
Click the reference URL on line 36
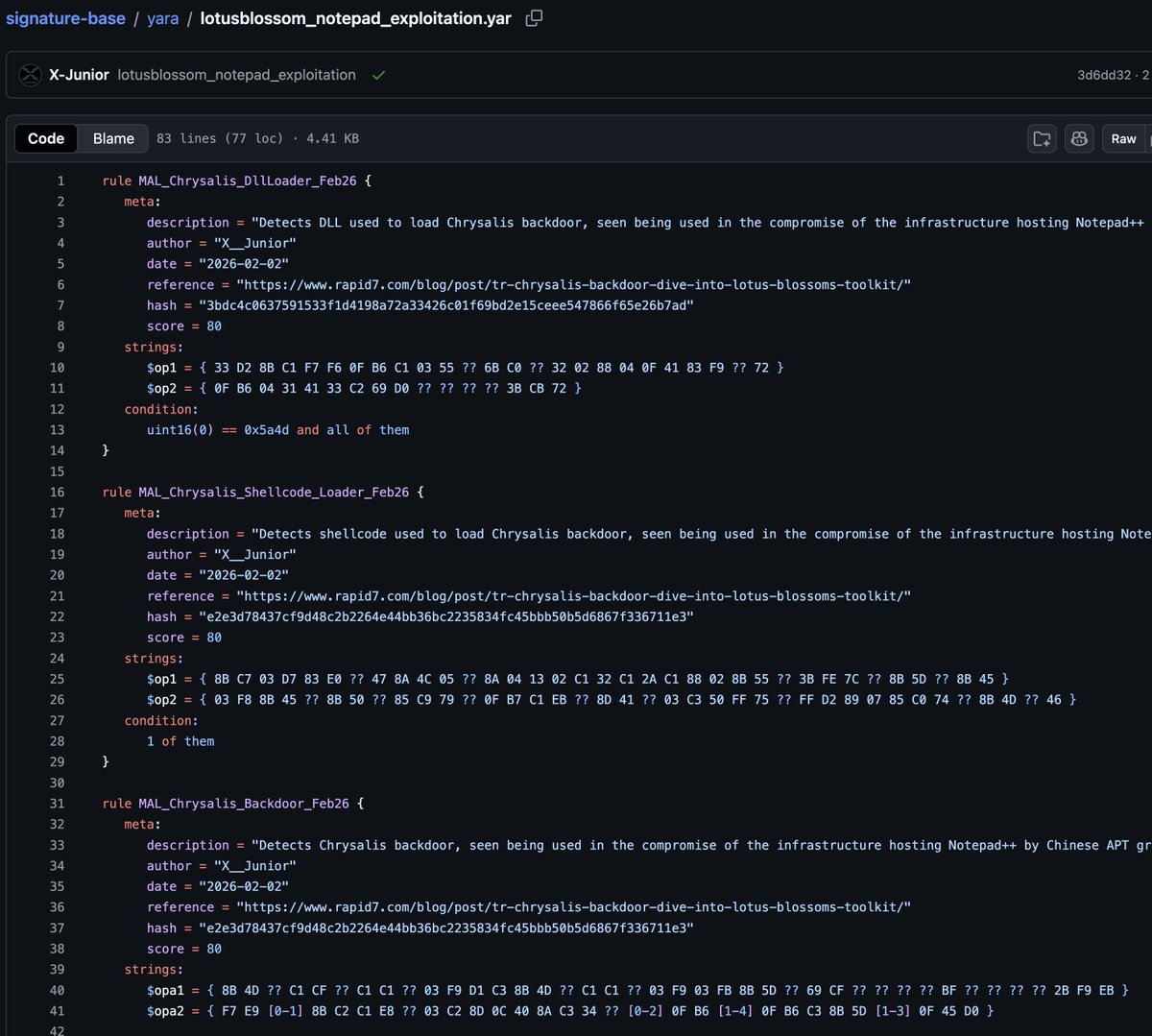tap(573, 906)
